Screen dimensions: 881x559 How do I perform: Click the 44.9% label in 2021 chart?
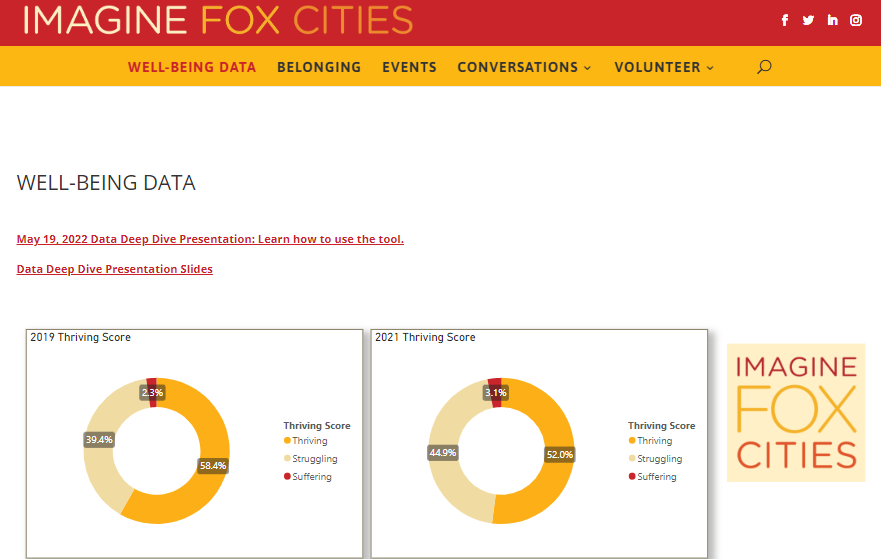click(x=443, y=452)
